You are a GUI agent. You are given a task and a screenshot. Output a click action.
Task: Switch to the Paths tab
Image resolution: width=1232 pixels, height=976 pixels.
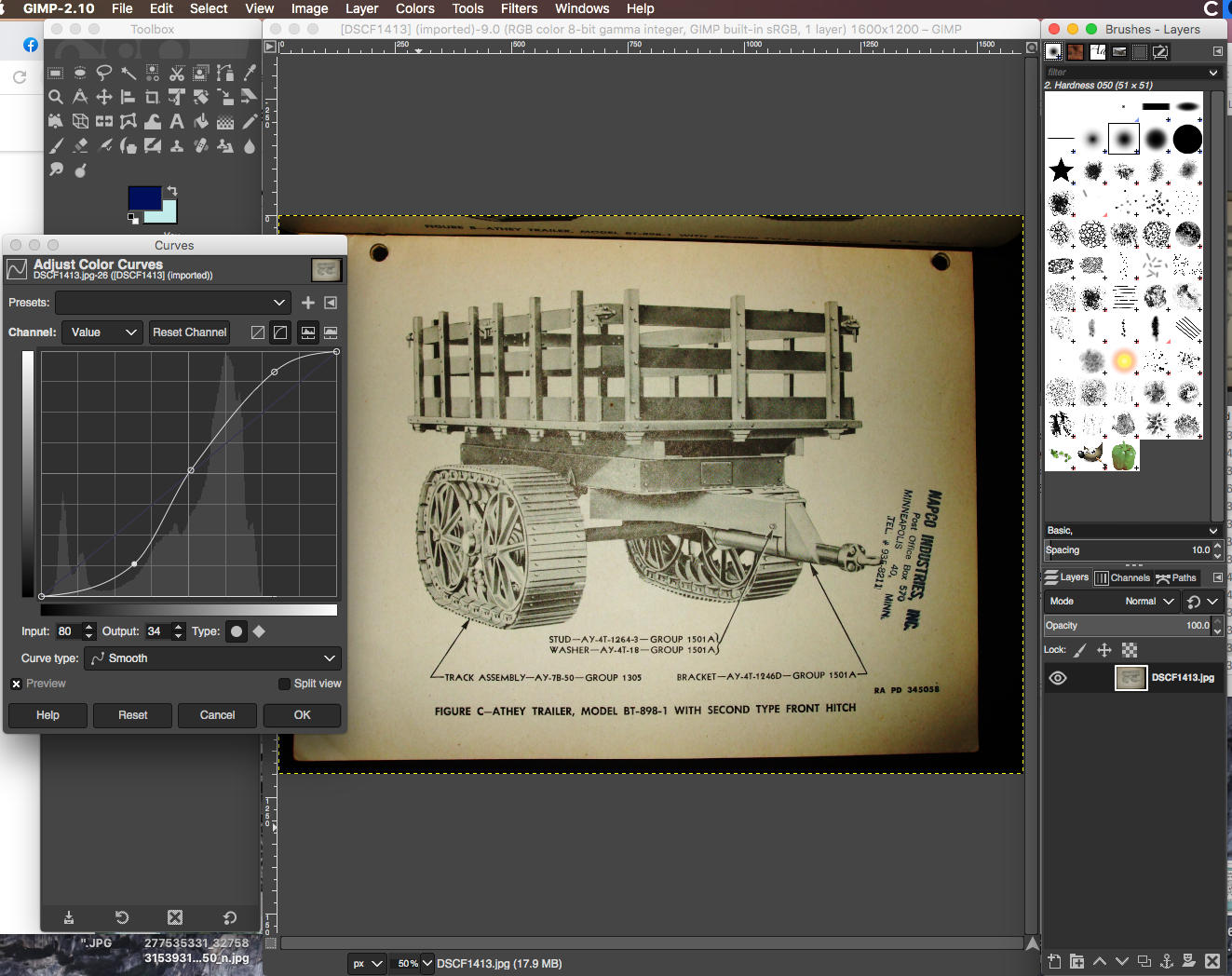pos(1176,577)
